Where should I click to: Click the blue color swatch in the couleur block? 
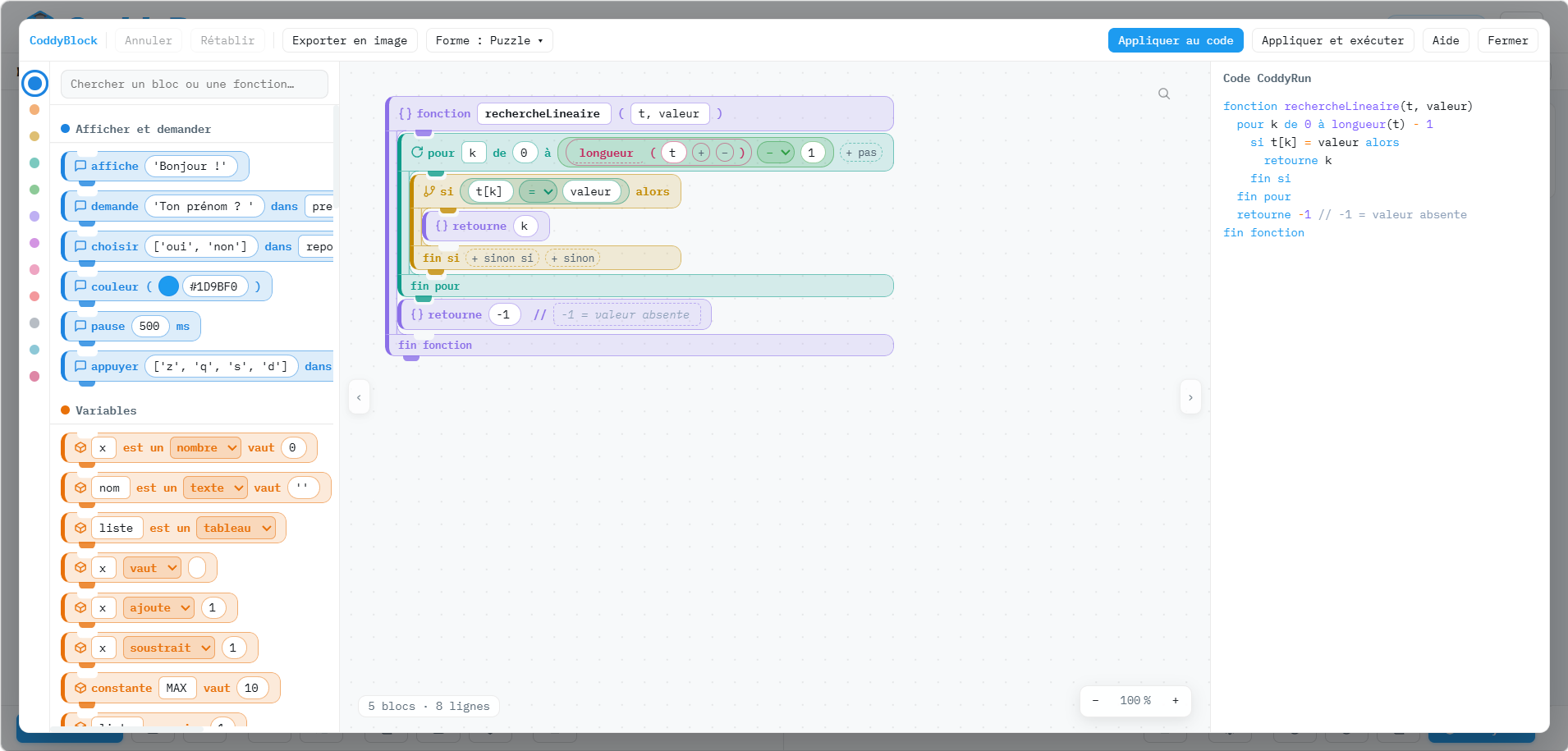[168, 286]
